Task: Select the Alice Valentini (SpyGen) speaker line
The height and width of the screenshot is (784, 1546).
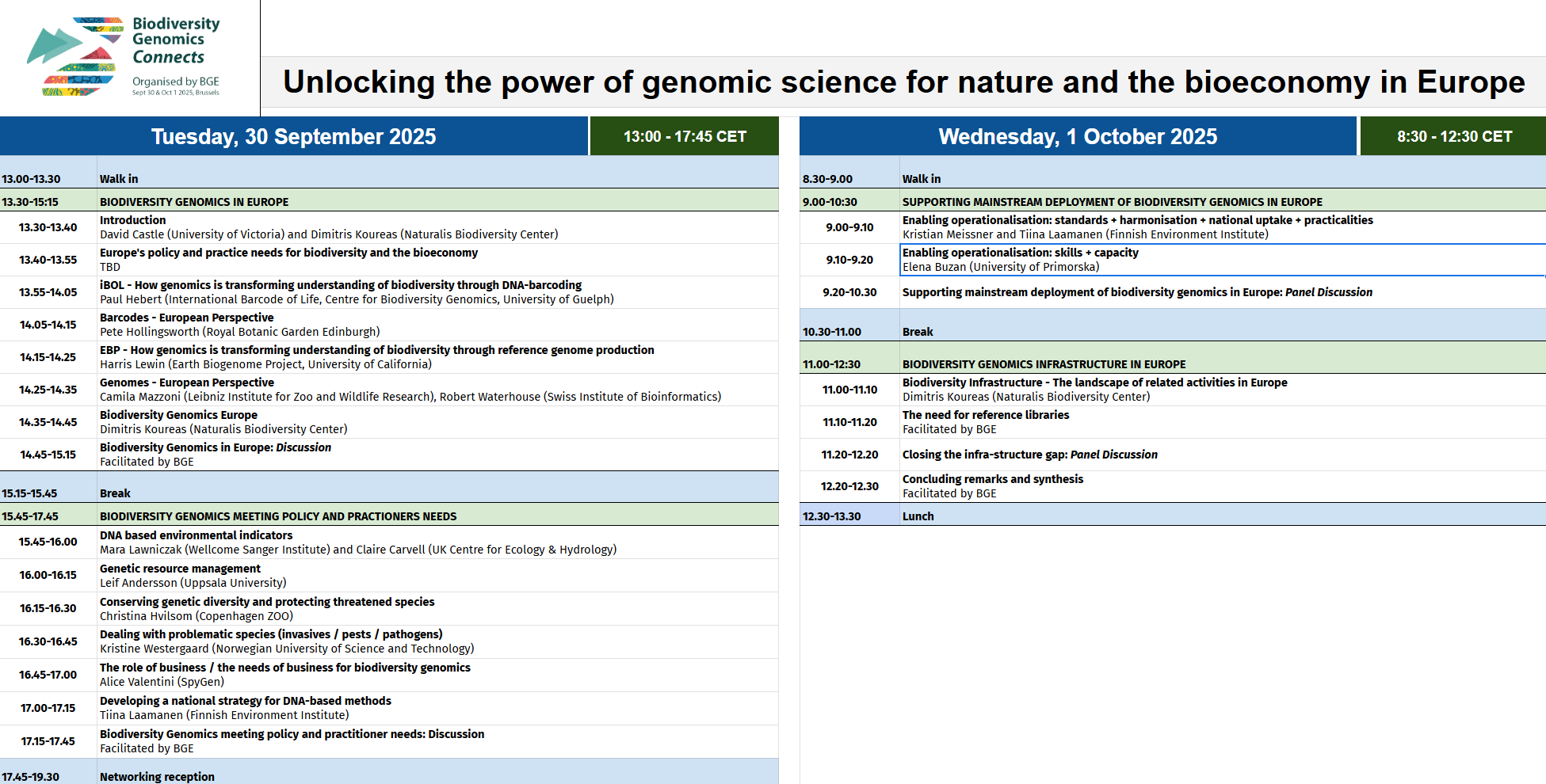Action: tap(162, 682)
